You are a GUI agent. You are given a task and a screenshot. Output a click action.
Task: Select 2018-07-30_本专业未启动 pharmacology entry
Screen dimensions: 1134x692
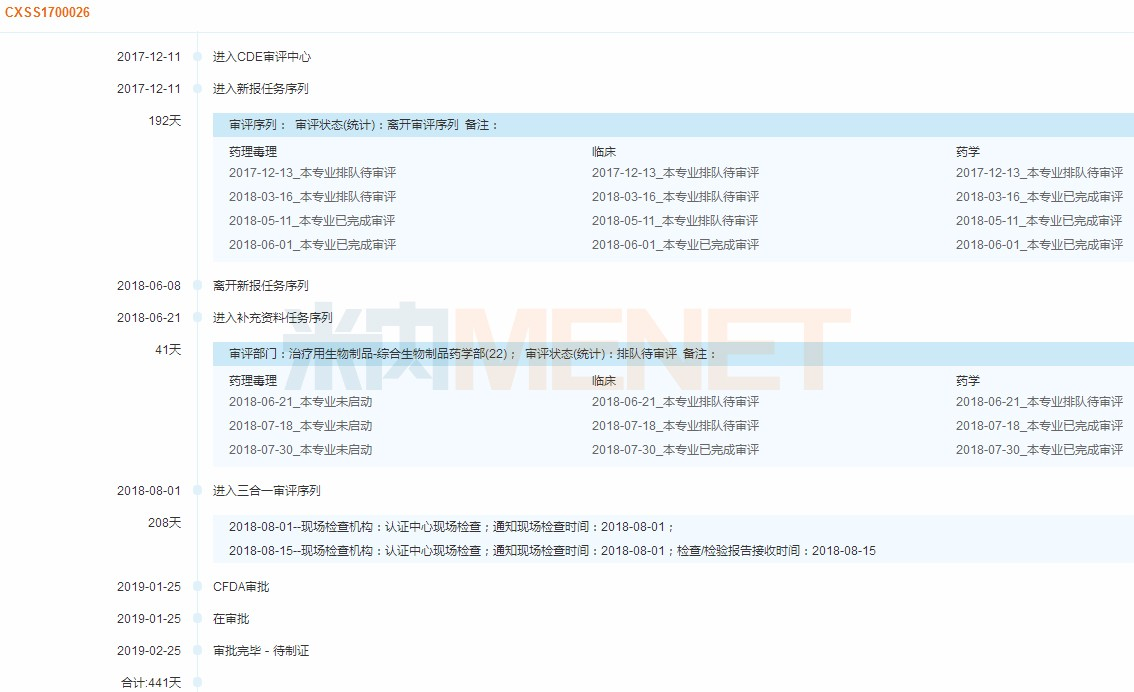[x=300, y=450]
